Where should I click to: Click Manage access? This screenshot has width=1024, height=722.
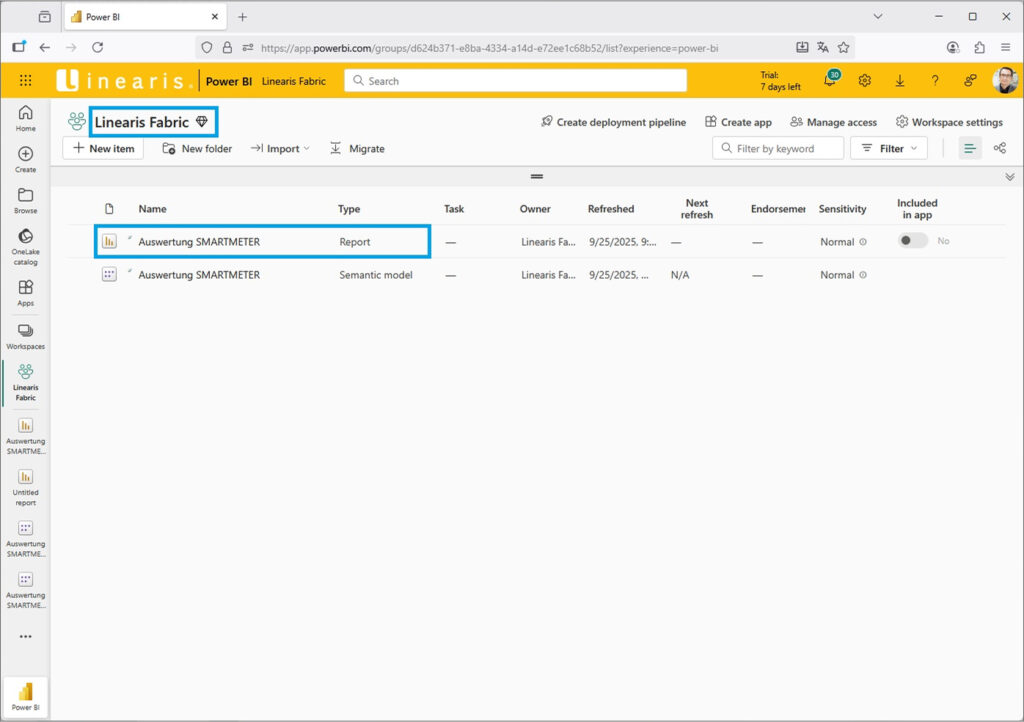pos(833,122)
